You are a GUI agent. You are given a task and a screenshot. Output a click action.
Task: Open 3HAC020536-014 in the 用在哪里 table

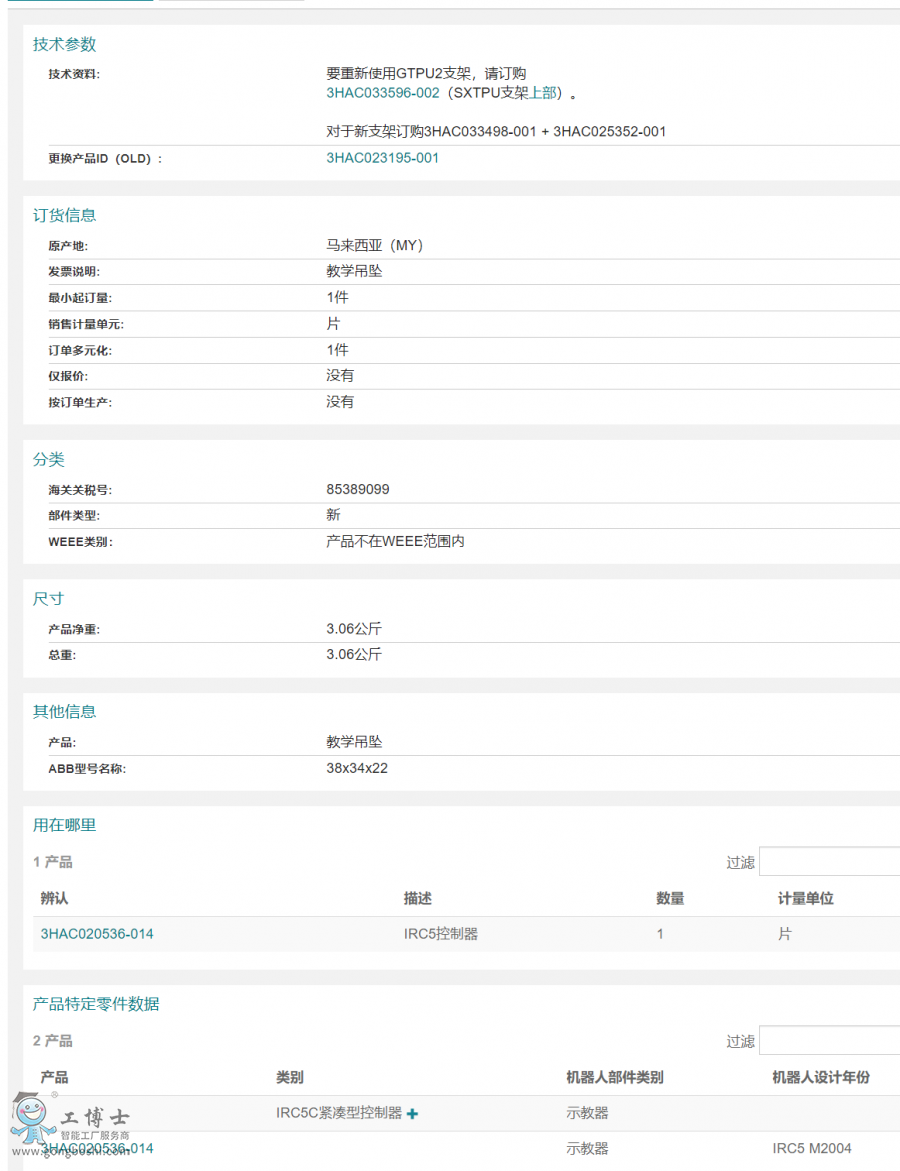coord(98,933)
